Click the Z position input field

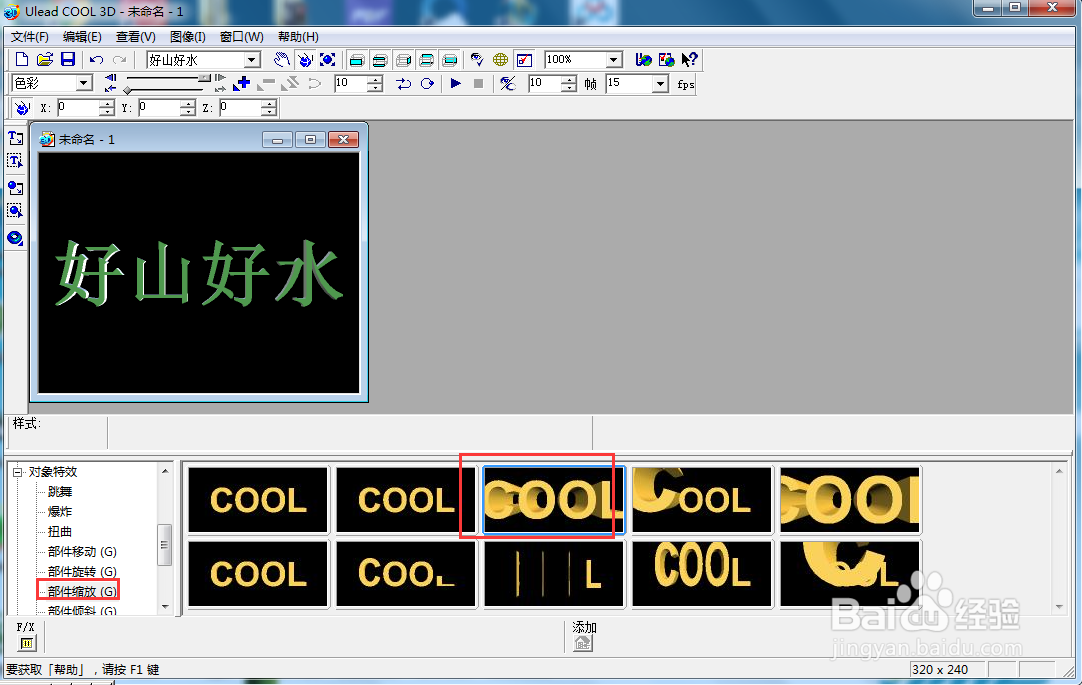click(240, 108)
